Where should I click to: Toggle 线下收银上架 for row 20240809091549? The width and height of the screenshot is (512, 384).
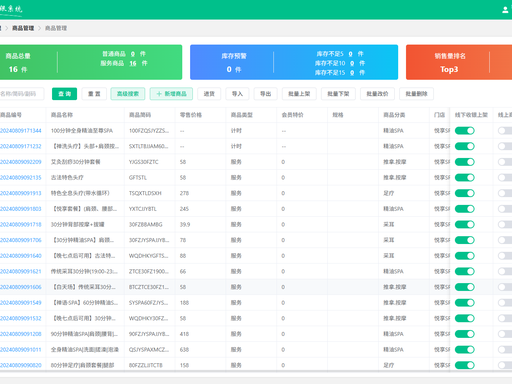[465, 303]
